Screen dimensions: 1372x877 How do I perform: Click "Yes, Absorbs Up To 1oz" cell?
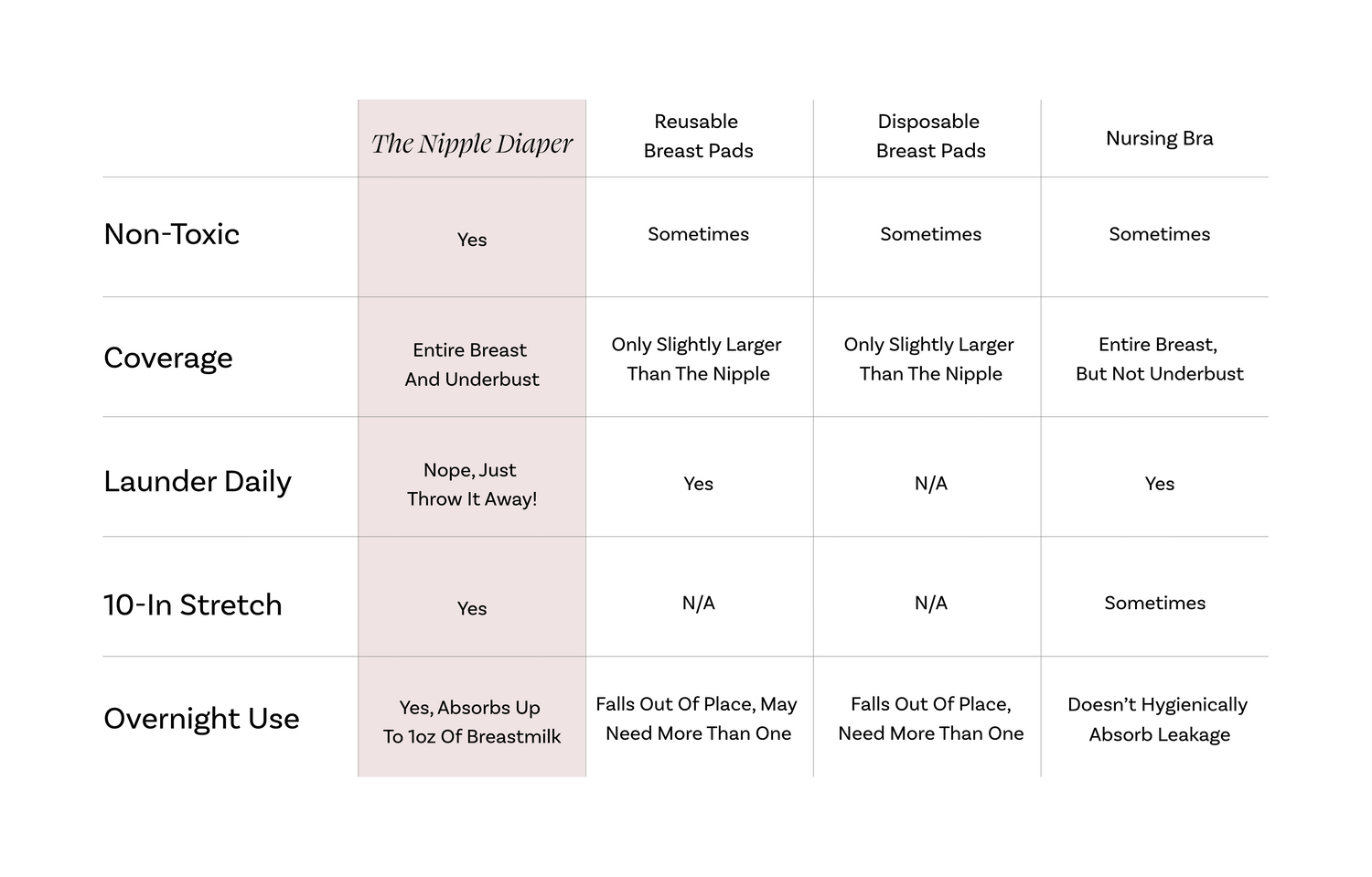[472, 722]
